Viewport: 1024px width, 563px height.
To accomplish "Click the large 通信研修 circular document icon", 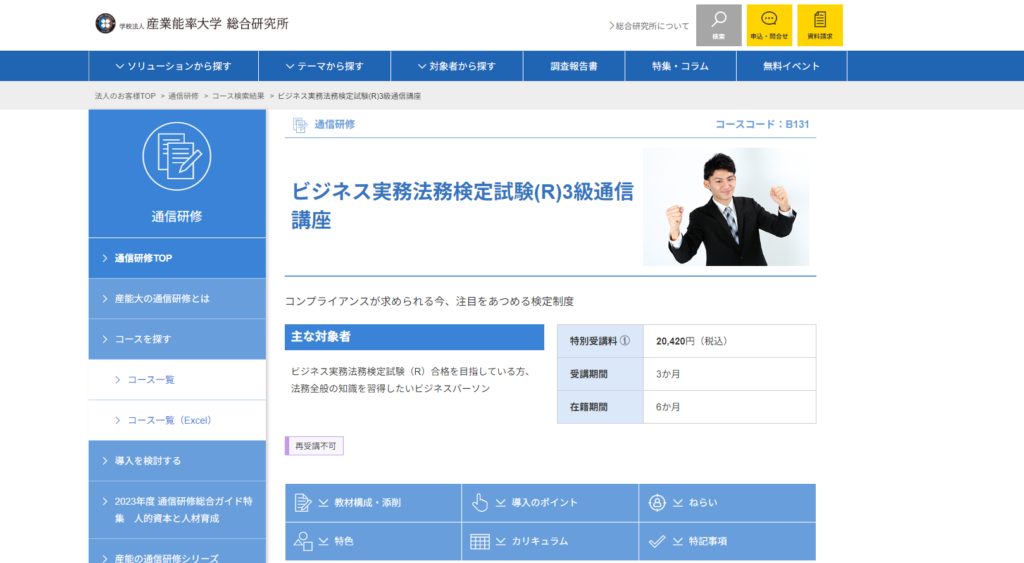I will [x=177, y=157].
